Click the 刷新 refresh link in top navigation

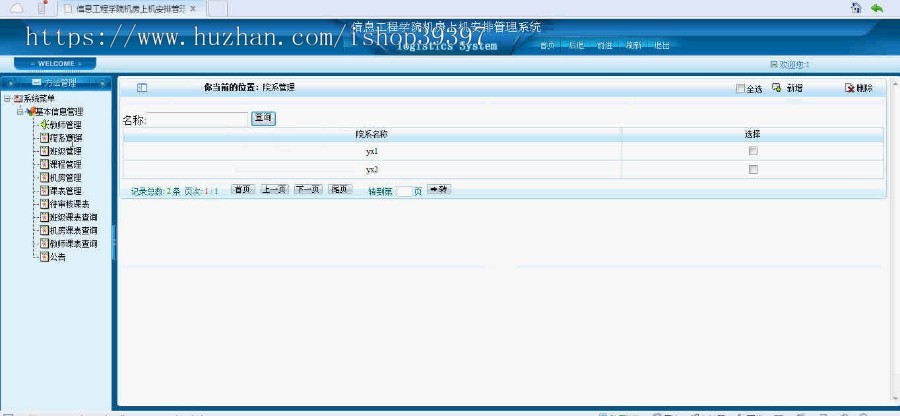(x=633, y=45)
